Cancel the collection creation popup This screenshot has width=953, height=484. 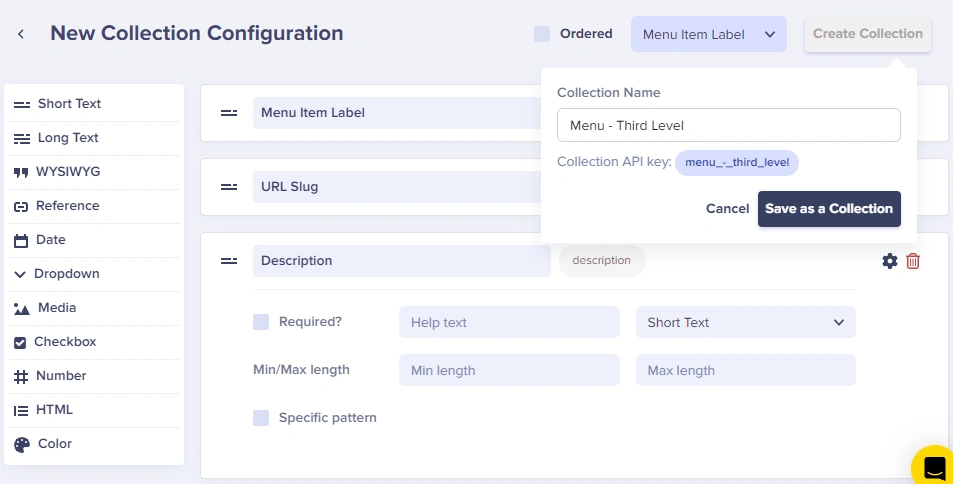pyautogui.click(x=727, y=209)
